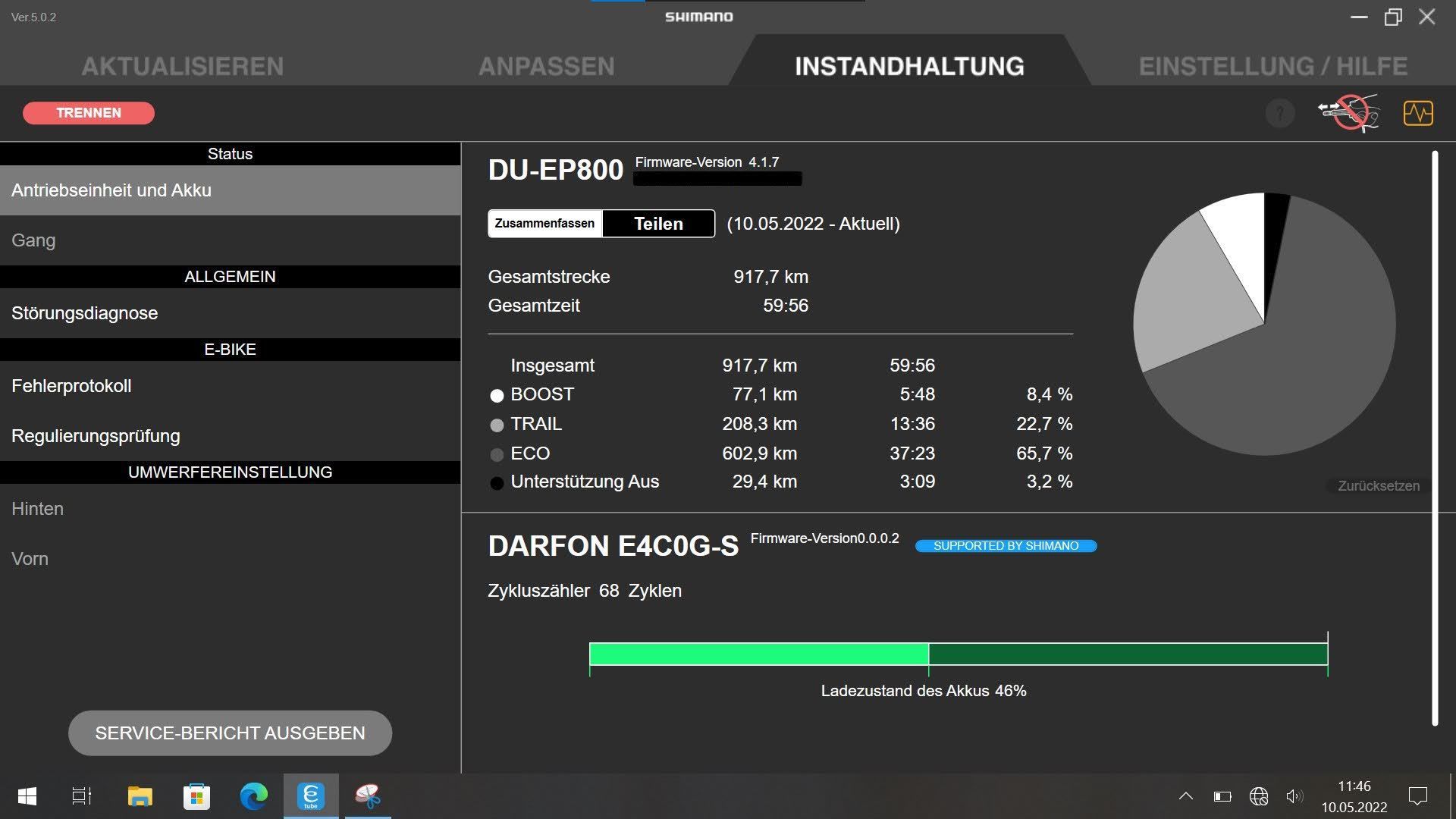Switch to E-Tube Project taskbar app
The height and width of the screenshot is (819, 1456).
point(311,796)
